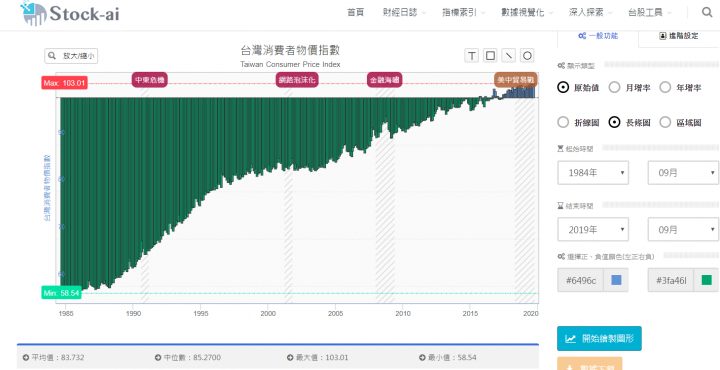720x370 pixels.
Task: Click the positive color hex field #6496c
Action: (581, 280)
